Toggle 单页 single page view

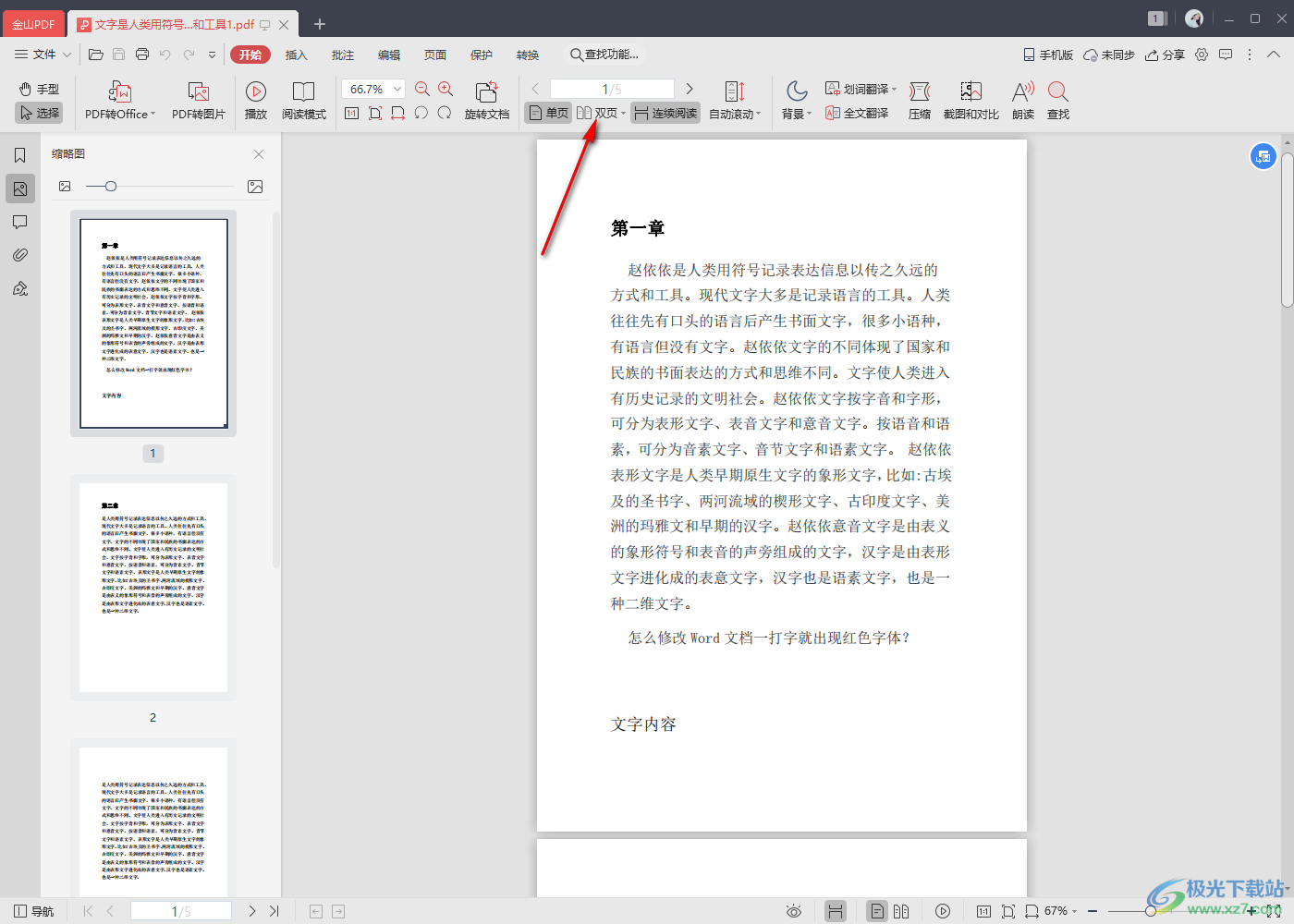tap(548, 113)
